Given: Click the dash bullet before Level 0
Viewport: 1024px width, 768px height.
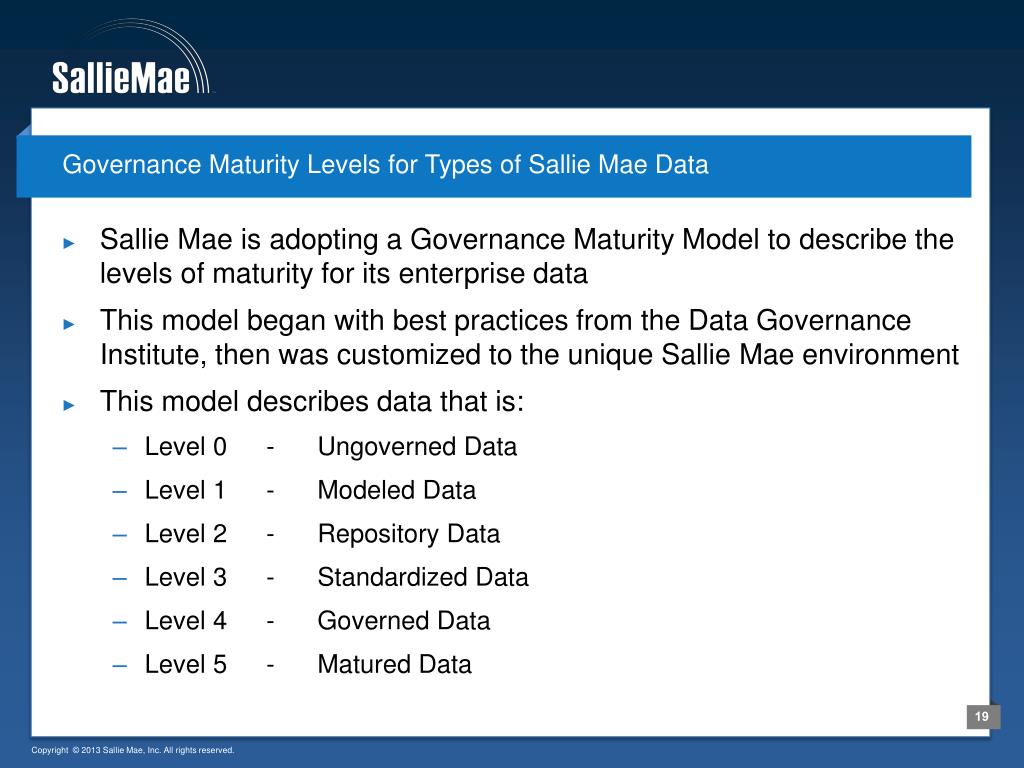Looking at the screenshot, I should pos(120,449).
